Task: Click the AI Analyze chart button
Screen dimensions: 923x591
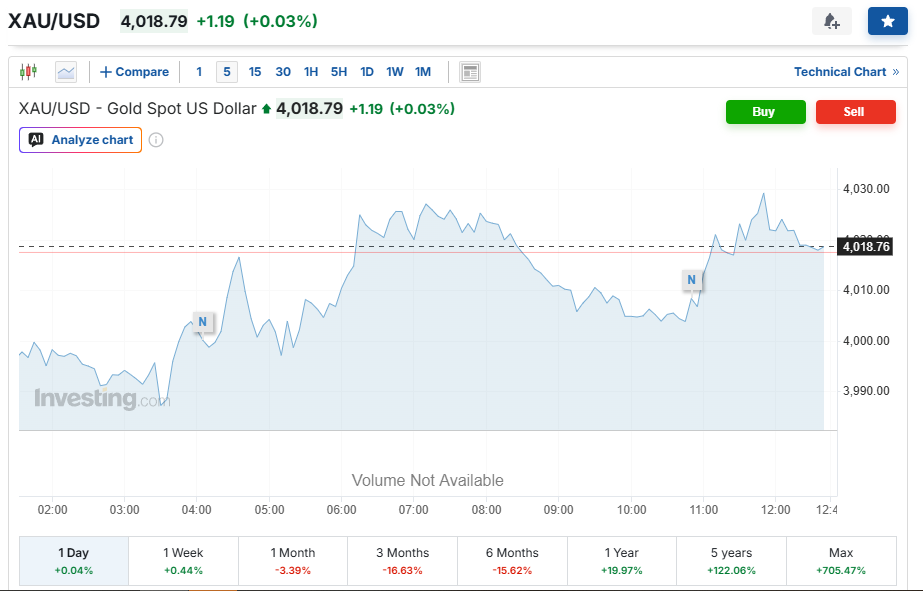Action: tap(81, 140)
